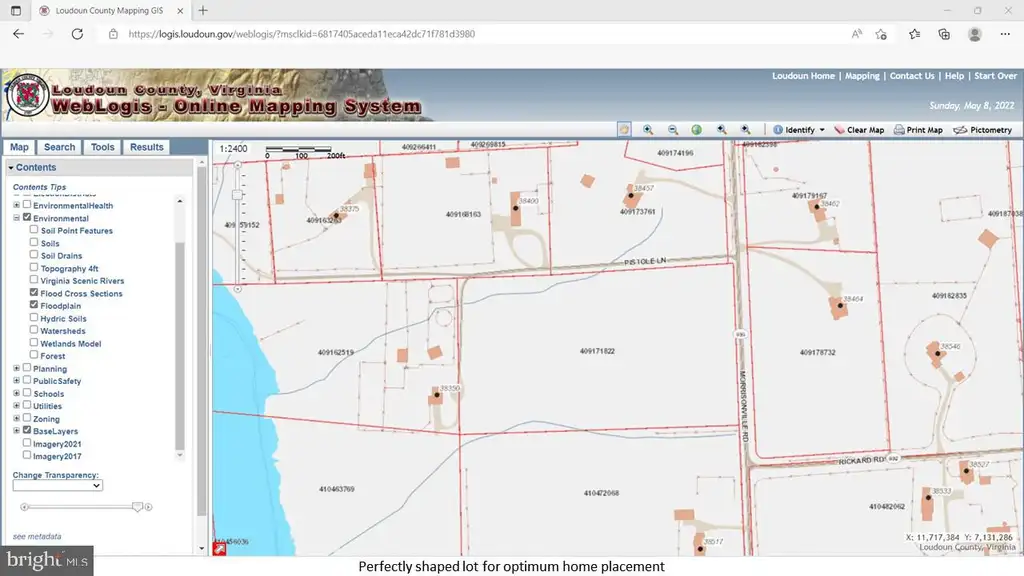Click the map zoom level slider handle

[238, 195]
